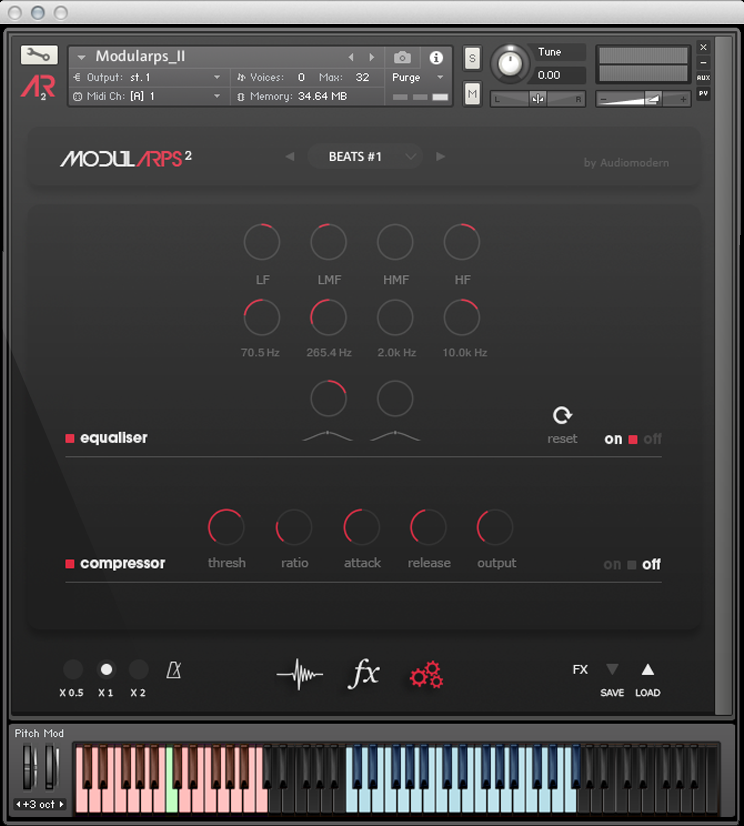Edit the Max voices value 32

click(x=362, y=77)
